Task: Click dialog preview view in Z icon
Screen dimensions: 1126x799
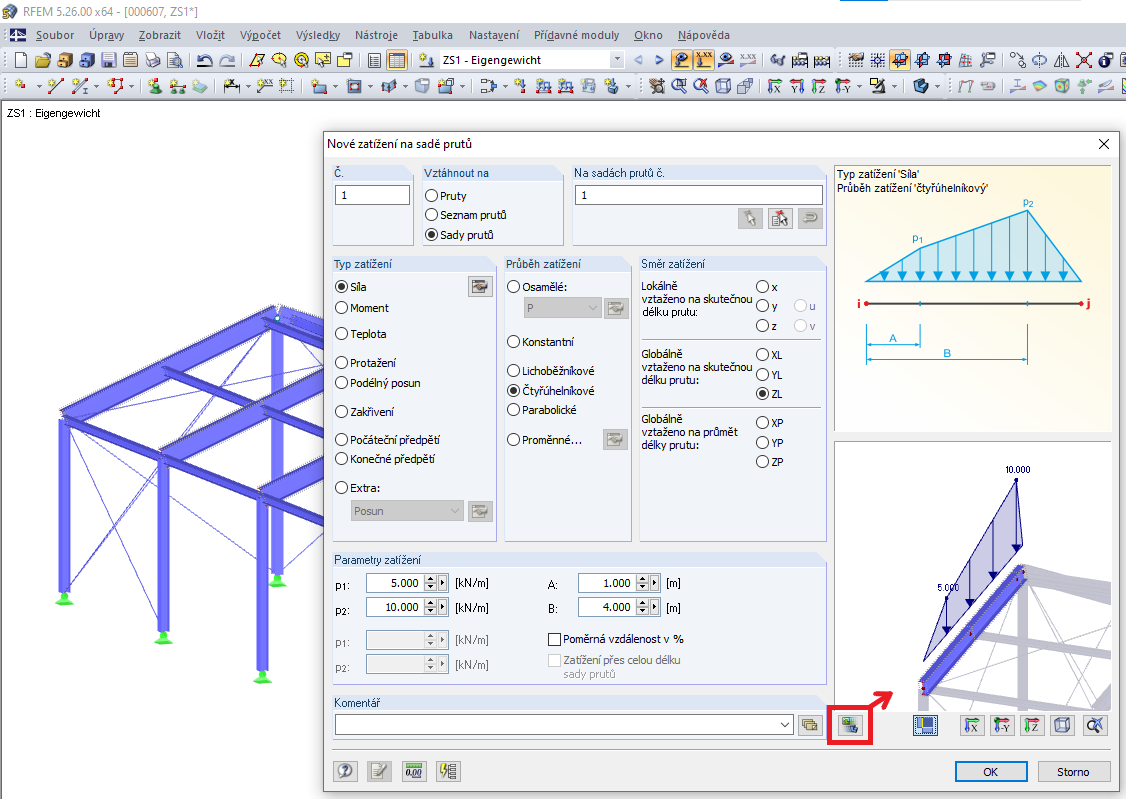Action: point(1032,725)
